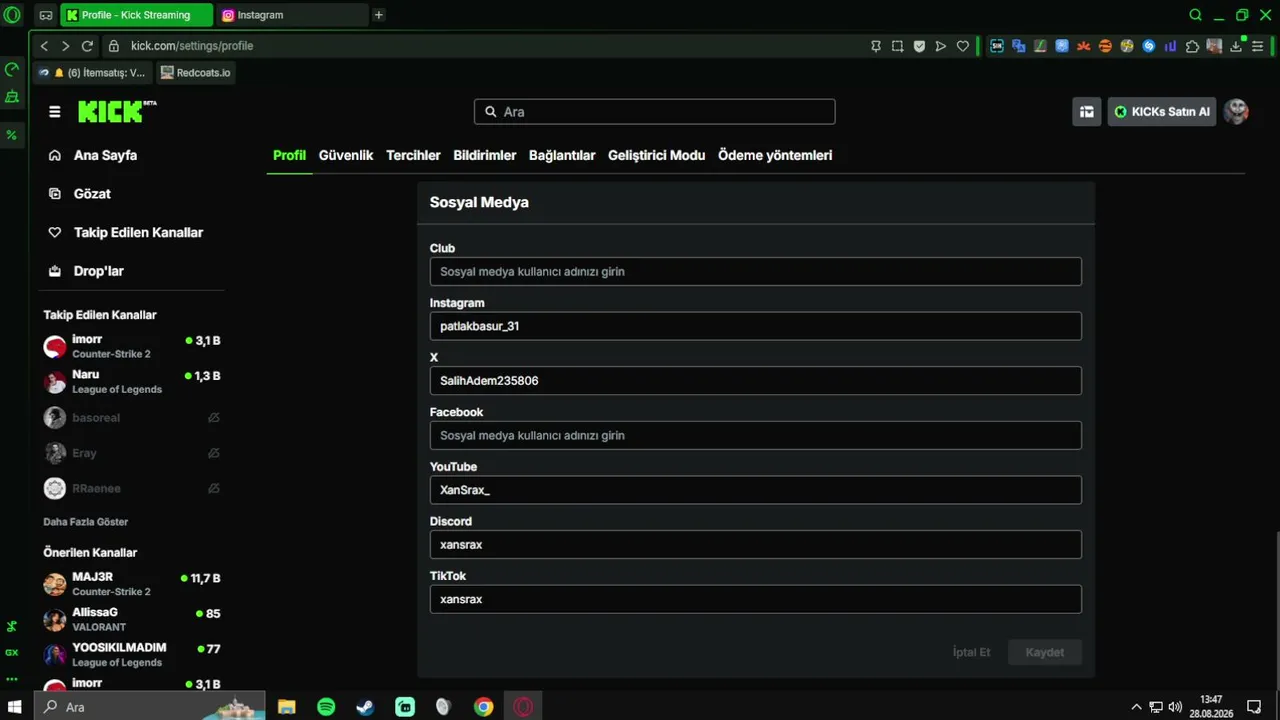1280x720 pixels.
Task: Pin the address bar pin icon
Action: tap(876, 46)
